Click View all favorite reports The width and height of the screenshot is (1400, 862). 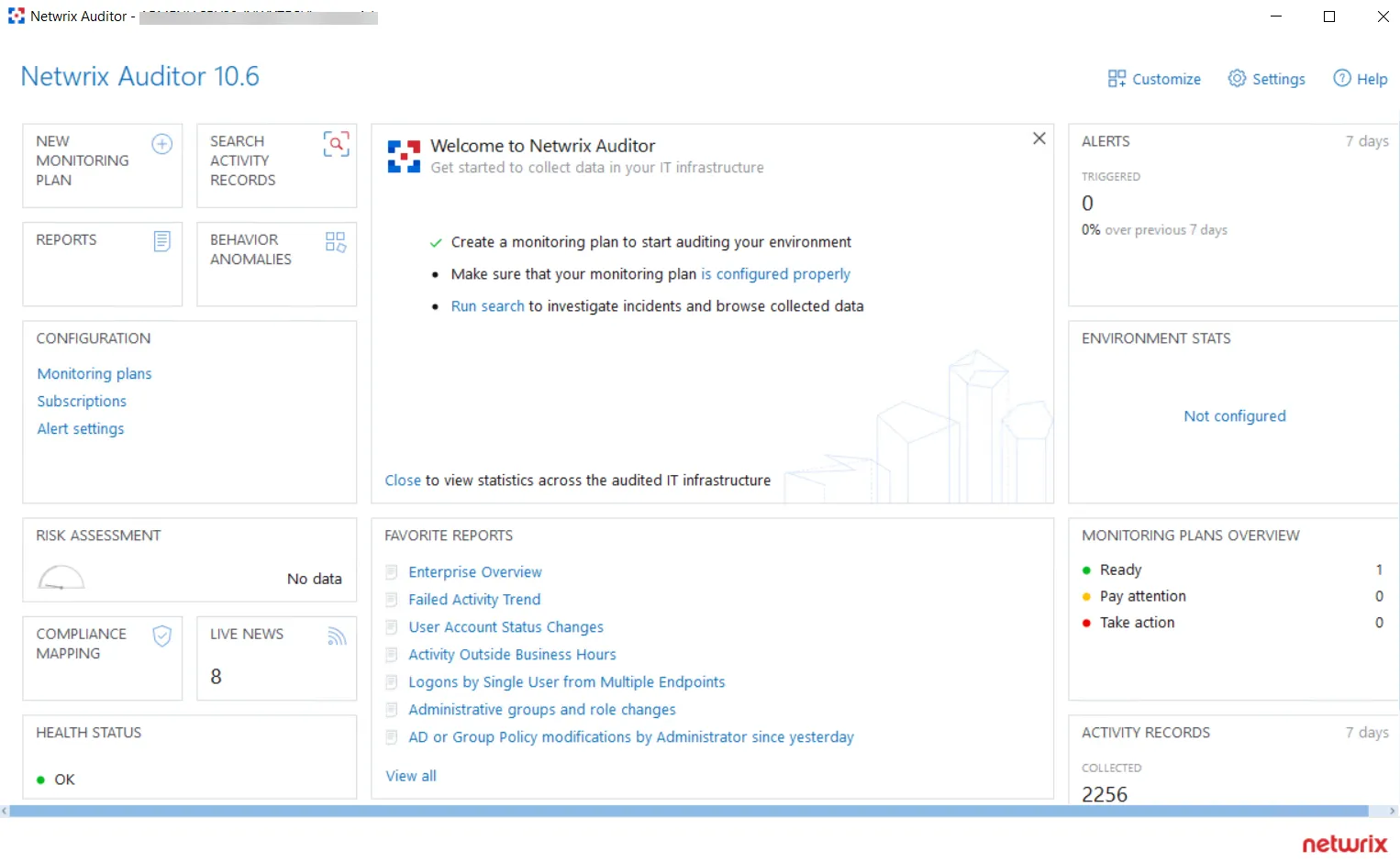pos(411,776)
